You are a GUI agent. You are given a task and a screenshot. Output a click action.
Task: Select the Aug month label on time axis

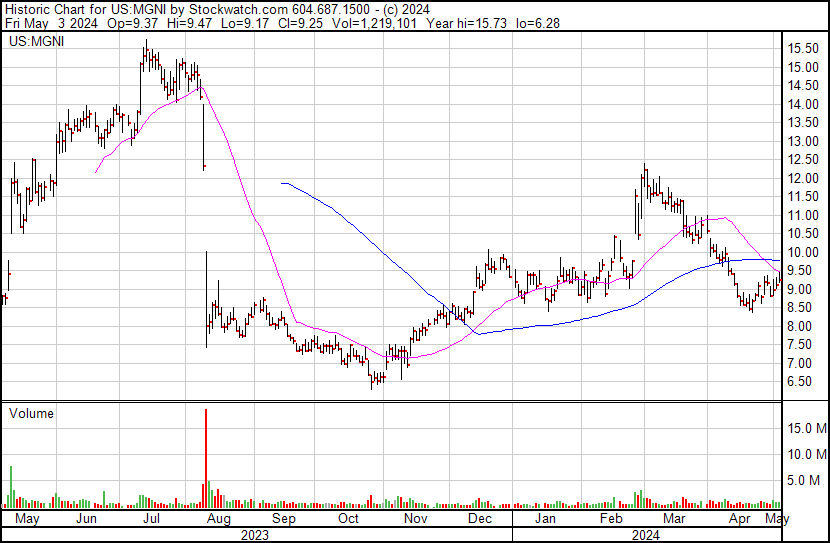click(x=219, y=520)
